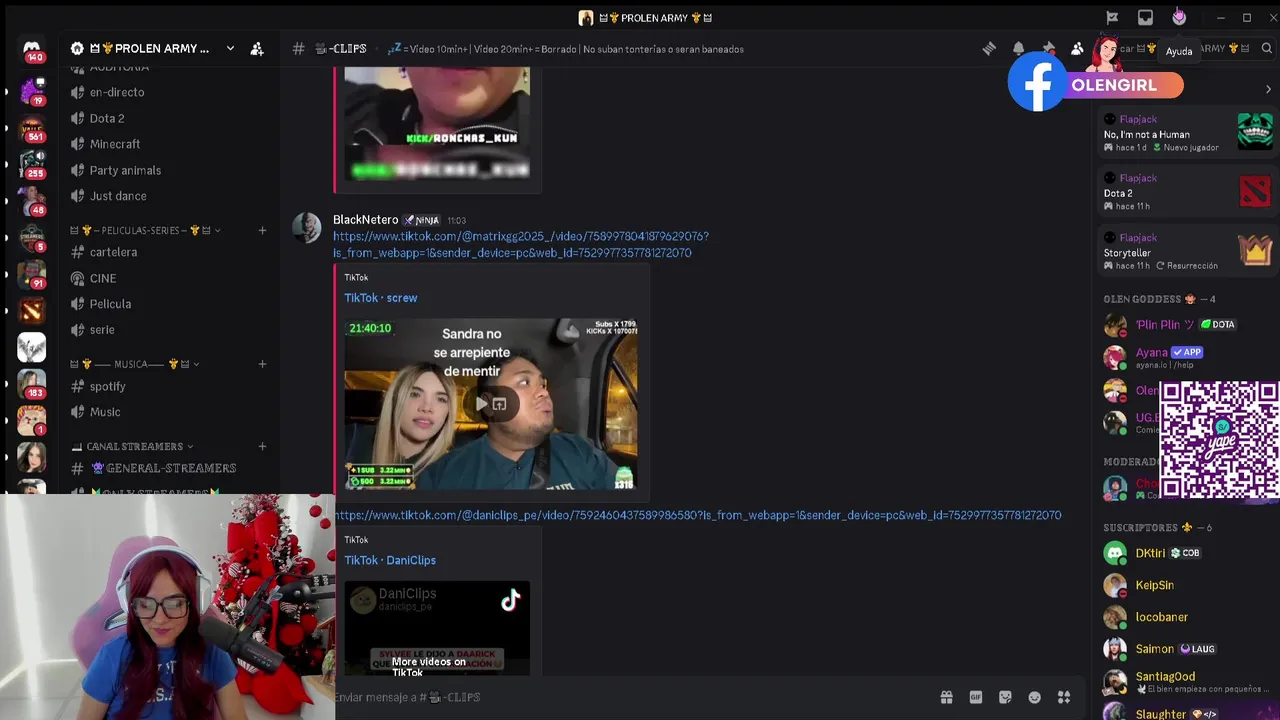Screen dimensions: 1280x720
Task: Open the flag checkmark icon in title bar
Action: [1112, 17]
